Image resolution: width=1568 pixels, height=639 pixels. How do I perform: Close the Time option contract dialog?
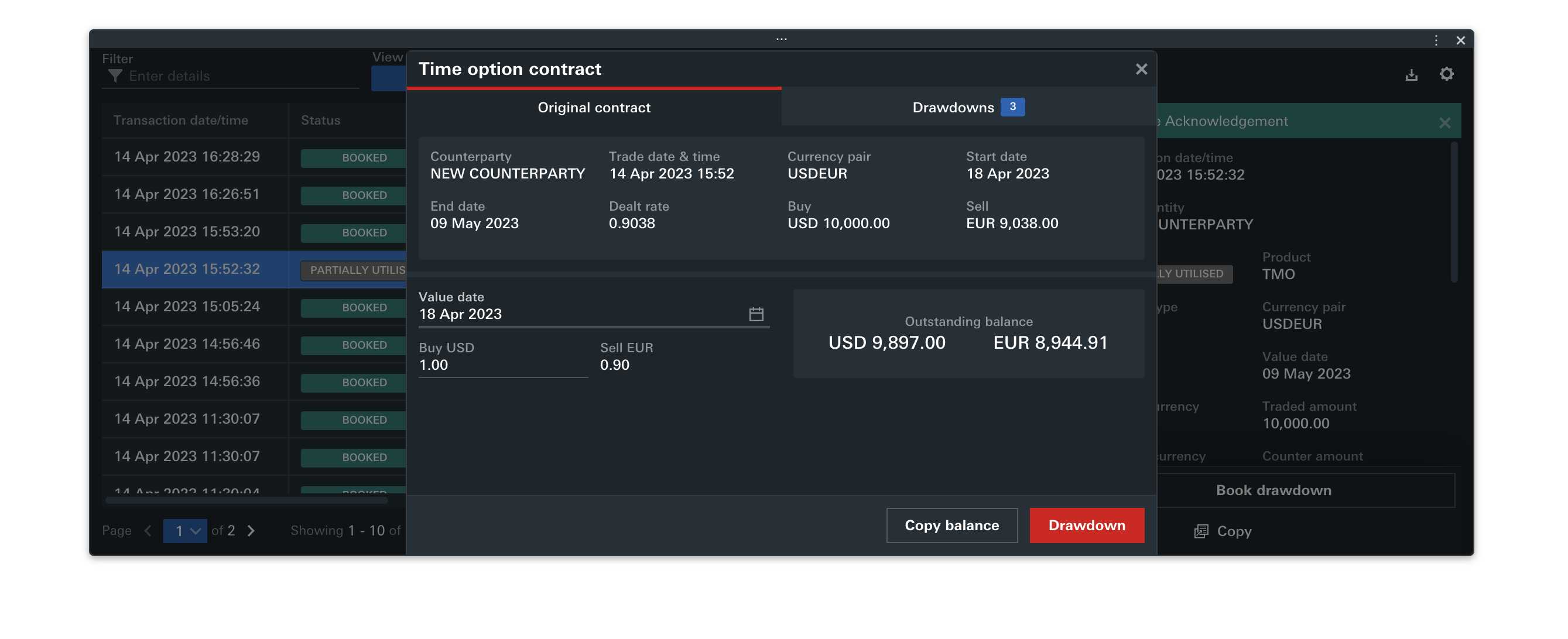1141,70
